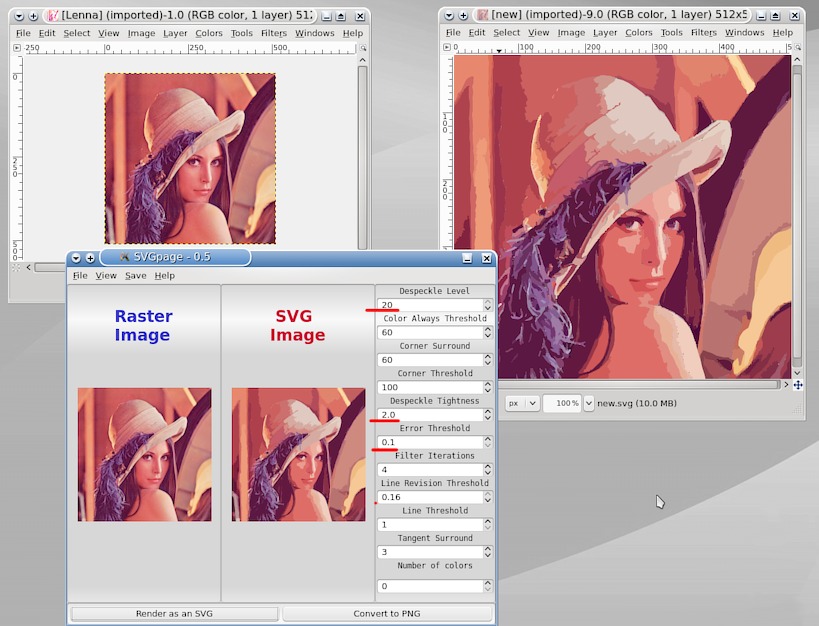The height and width of the screenshot is (626, 819).
Task: Click vertical scrollbar in new.svg window
Action: [797, 217]
